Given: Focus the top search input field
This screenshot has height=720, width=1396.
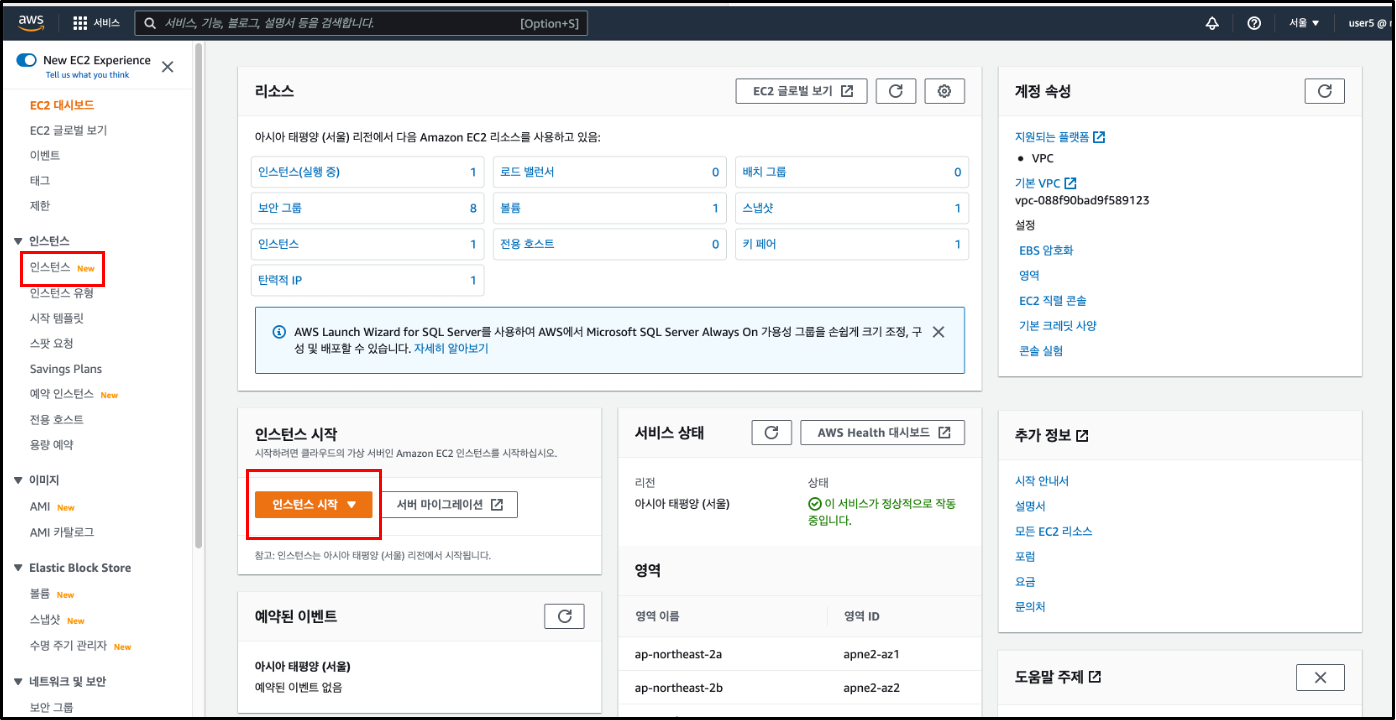Looking at the screenshot, I should click(x=361, y=23).
